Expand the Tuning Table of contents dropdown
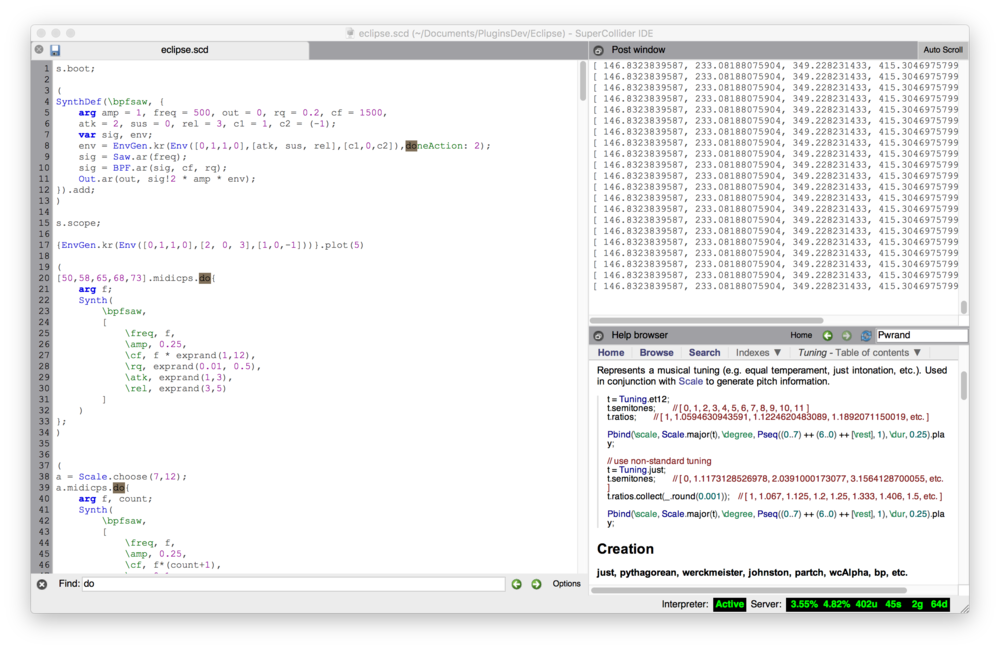This screenshot has width=1000, height=650. click(x=859, y=353)
